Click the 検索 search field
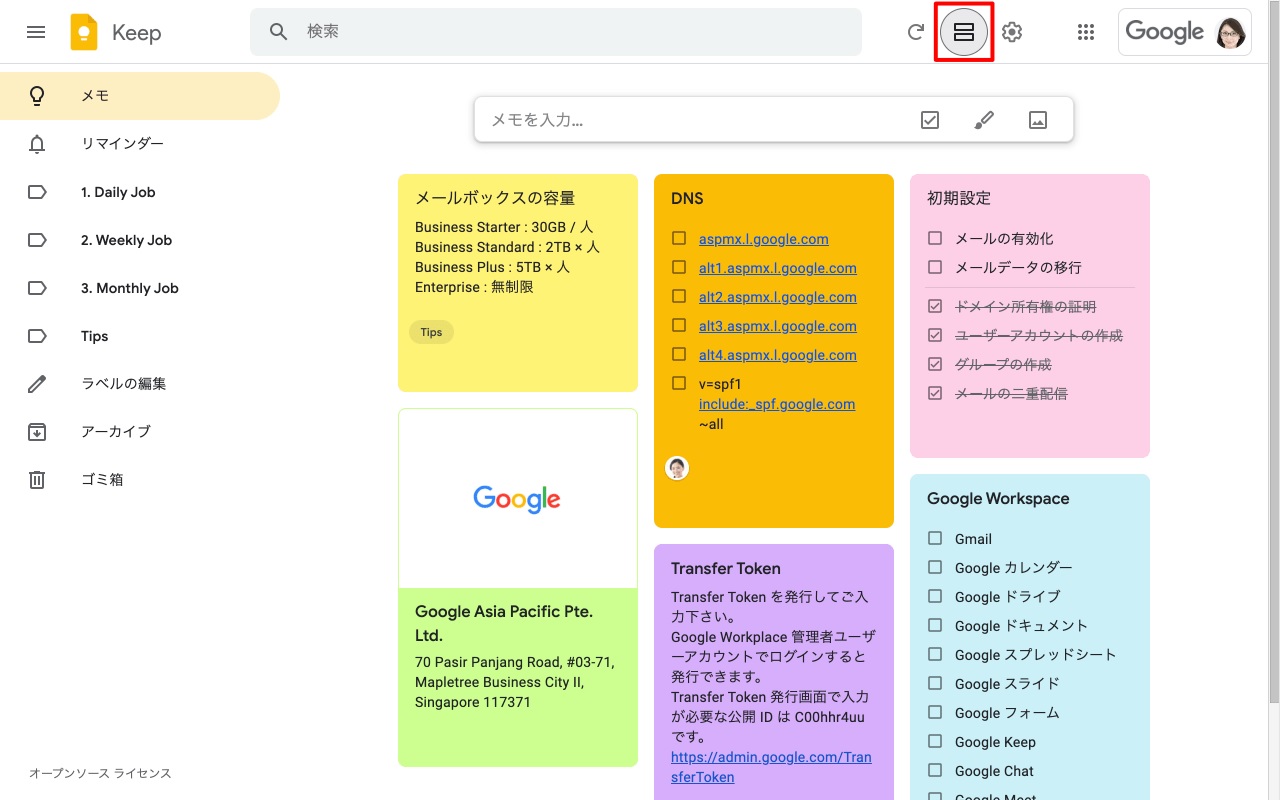 click(x=556, y=32)
